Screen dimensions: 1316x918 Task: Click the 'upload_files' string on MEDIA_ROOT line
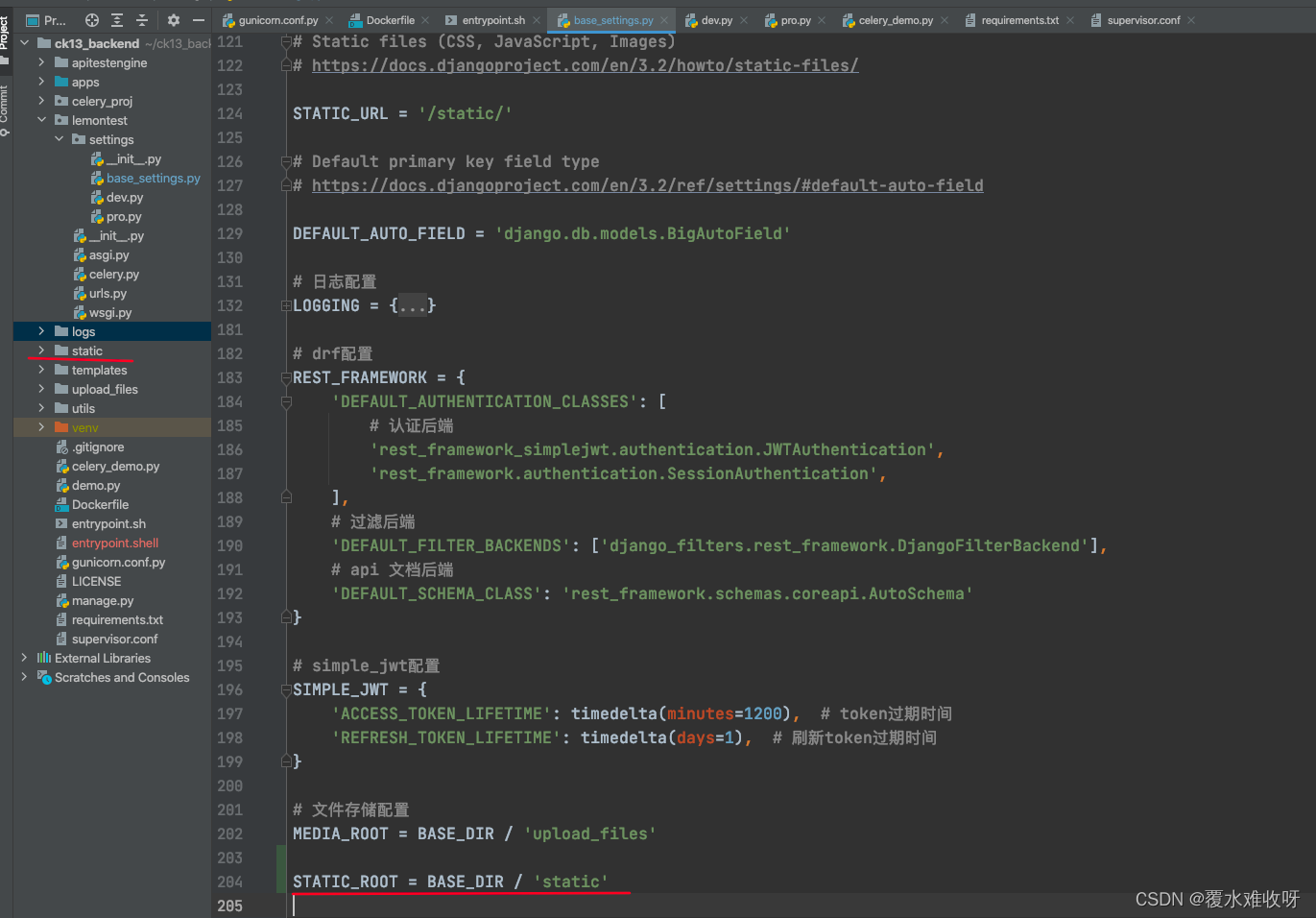(x=589, y=833)
